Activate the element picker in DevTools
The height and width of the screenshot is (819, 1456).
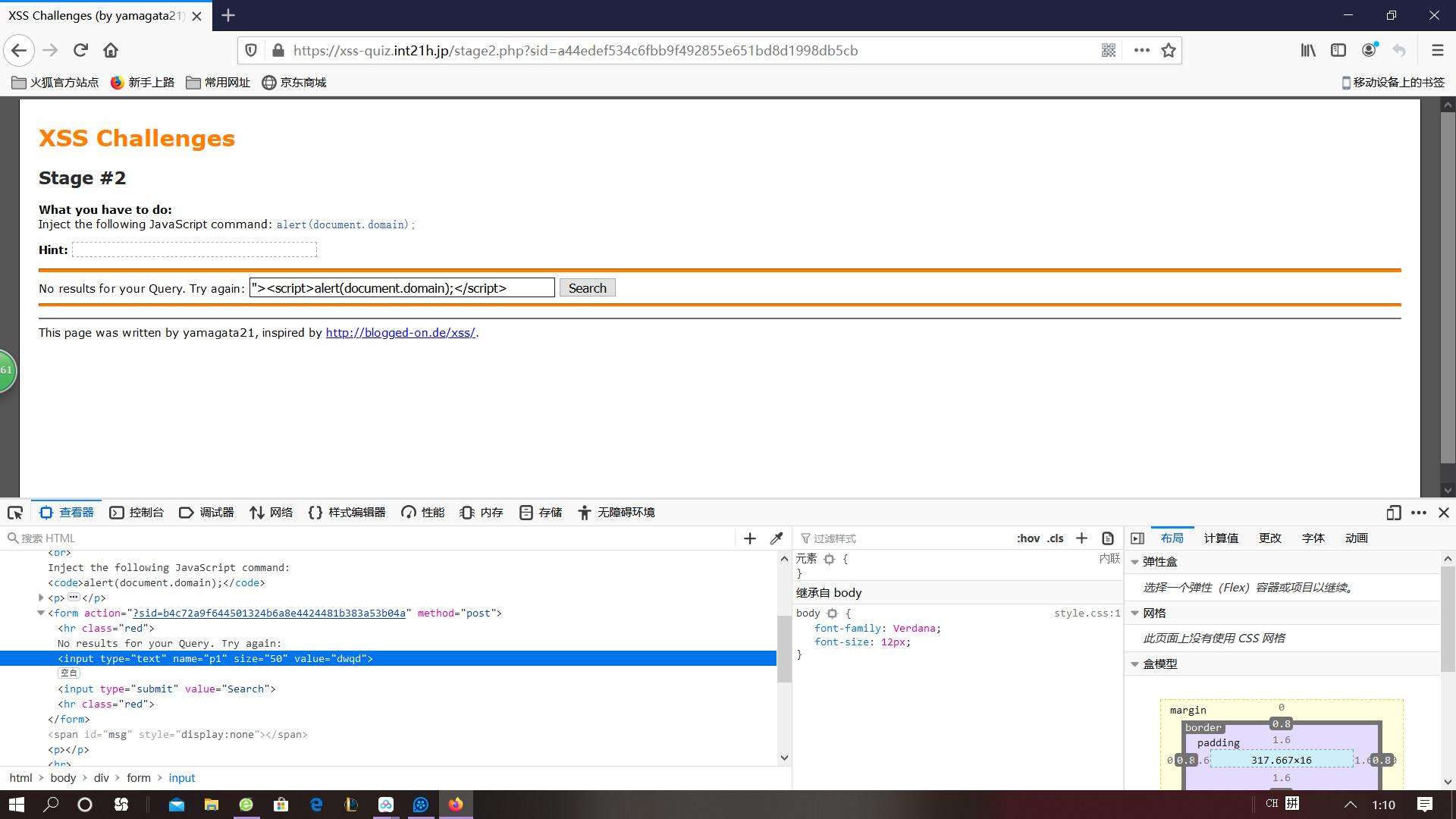(15, 513)
